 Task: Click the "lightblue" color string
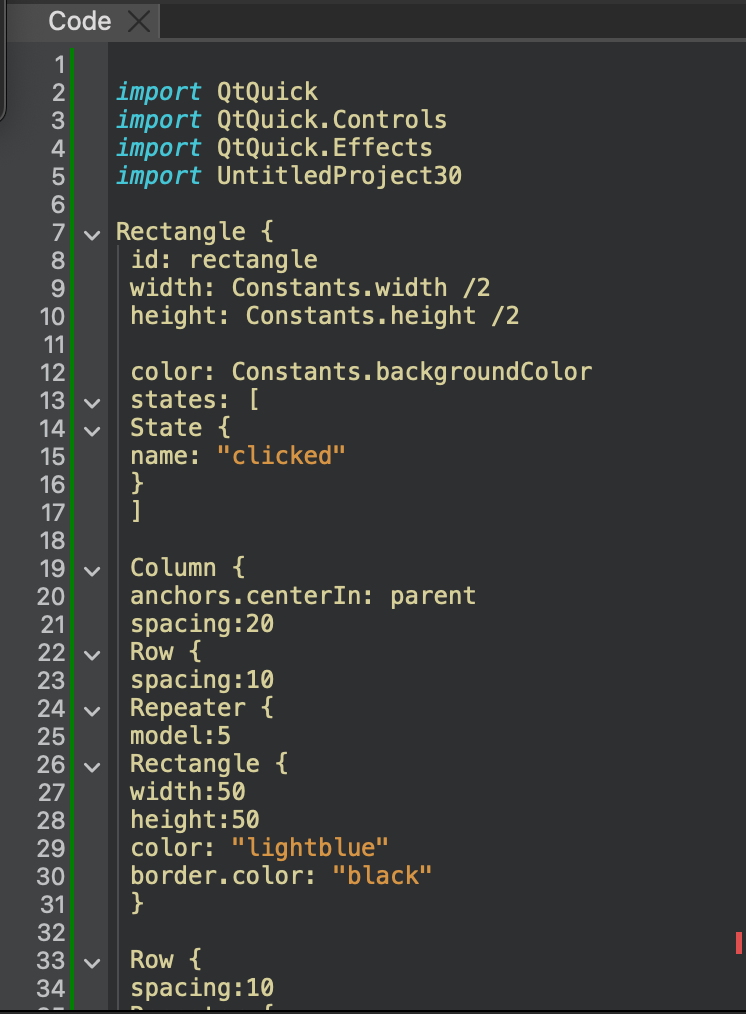click(309, 848)
